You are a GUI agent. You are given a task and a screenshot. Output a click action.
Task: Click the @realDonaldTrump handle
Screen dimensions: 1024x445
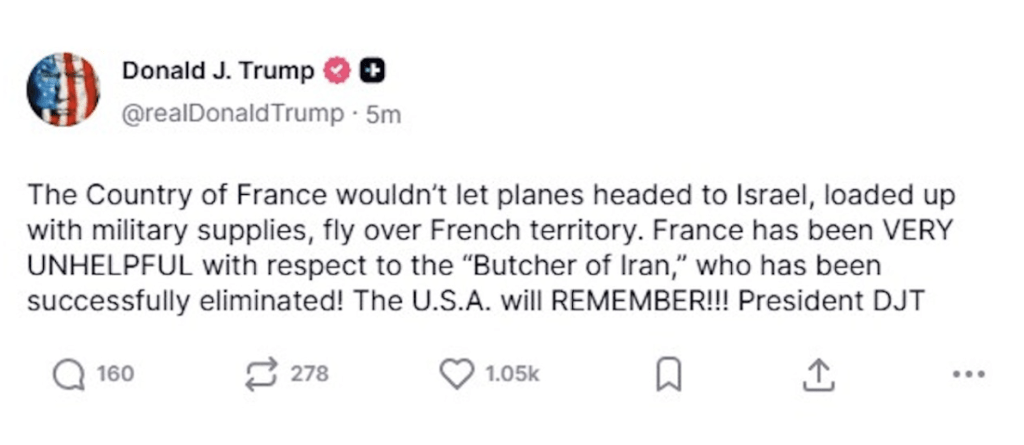(x=231, y=114)
